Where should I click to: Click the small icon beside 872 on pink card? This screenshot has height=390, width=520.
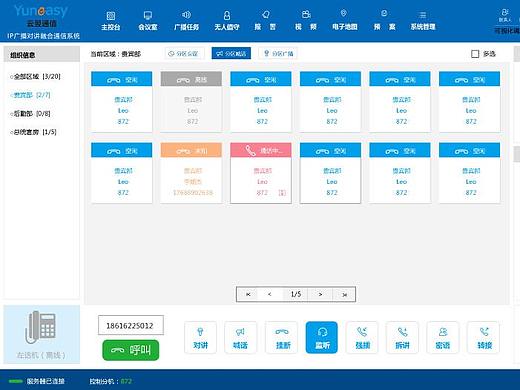click(282, 193)
